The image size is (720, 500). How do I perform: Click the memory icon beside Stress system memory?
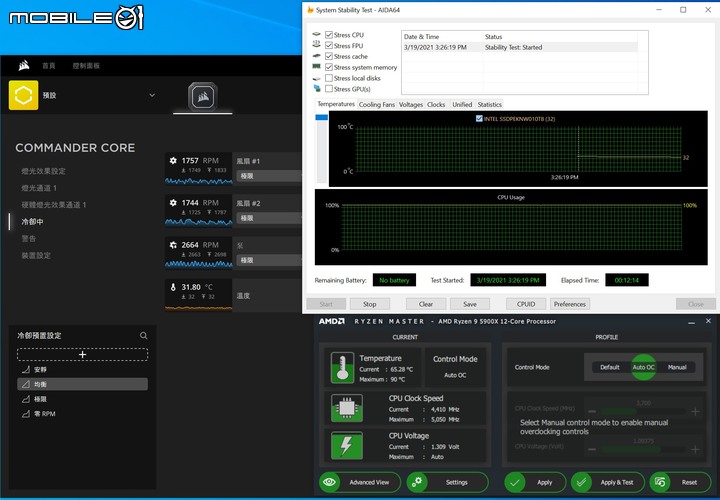(317, 67)
